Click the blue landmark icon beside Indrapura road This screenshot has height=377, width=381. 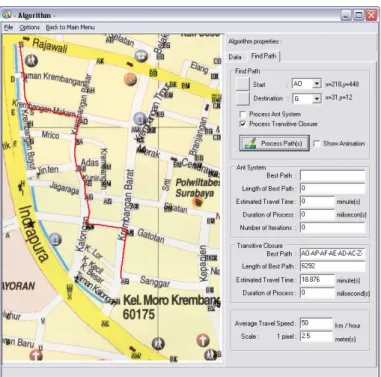tap(55, 239)
